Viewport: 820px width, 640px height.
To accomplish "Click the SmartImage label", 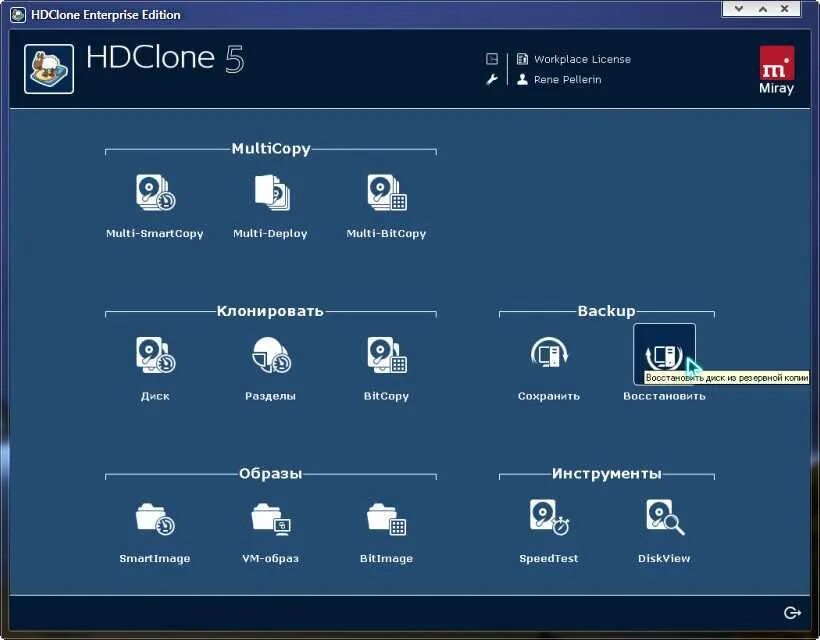I will click(x=155, y=558).
